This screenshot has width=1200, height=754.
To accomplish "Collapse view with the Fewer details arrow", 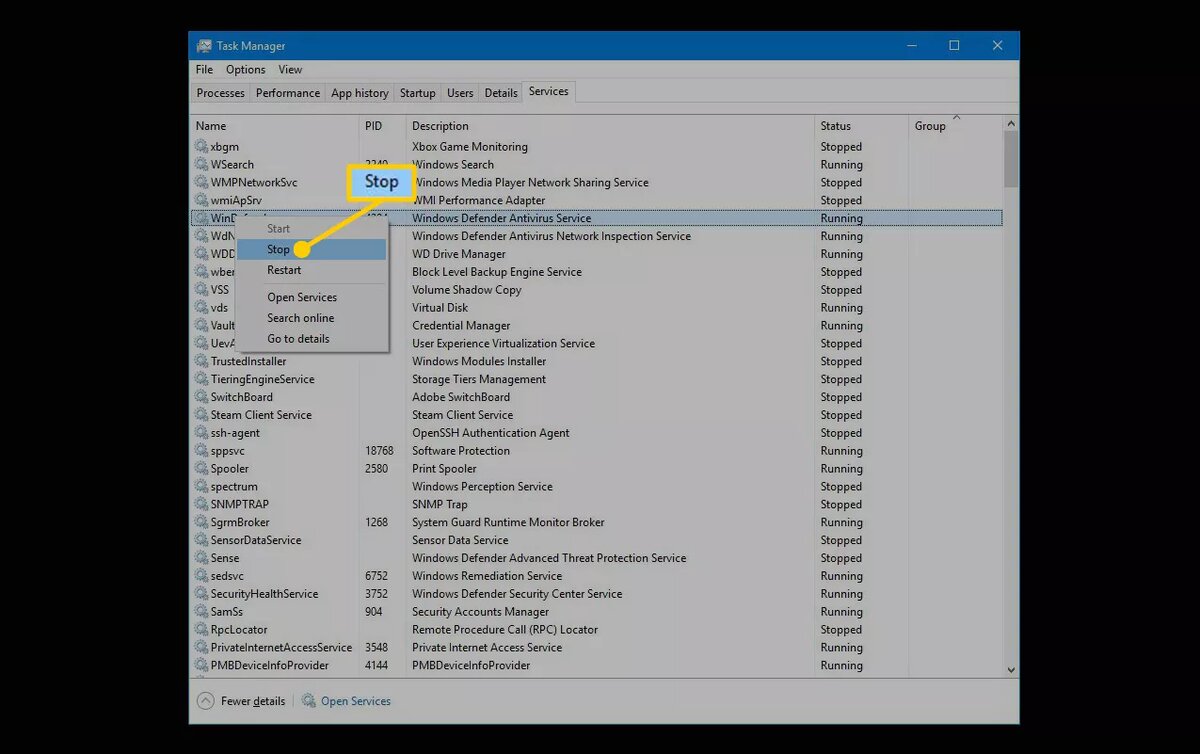I will (205, 701).
